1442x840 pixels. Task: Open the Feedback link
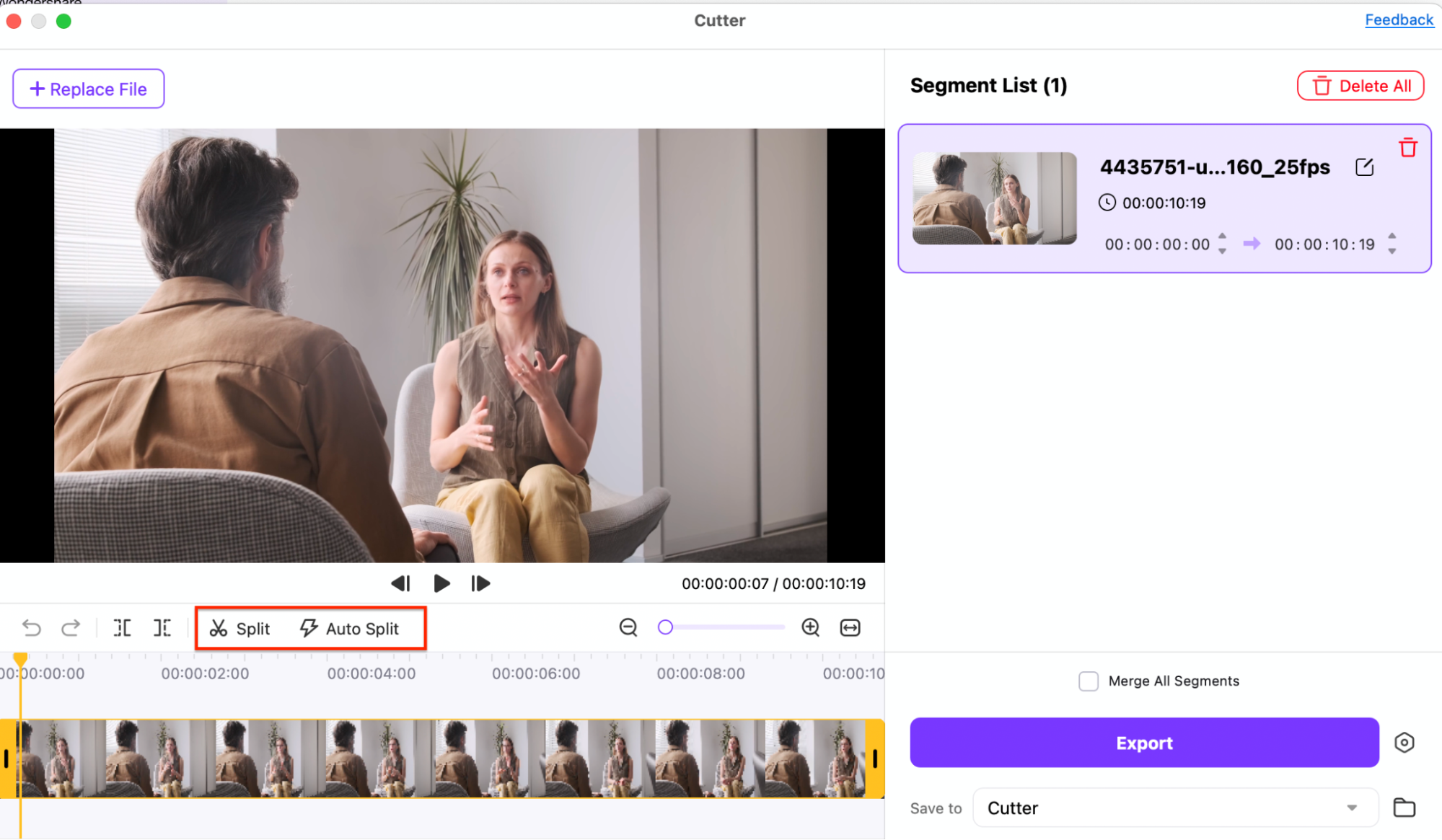tap(1398, 20)
